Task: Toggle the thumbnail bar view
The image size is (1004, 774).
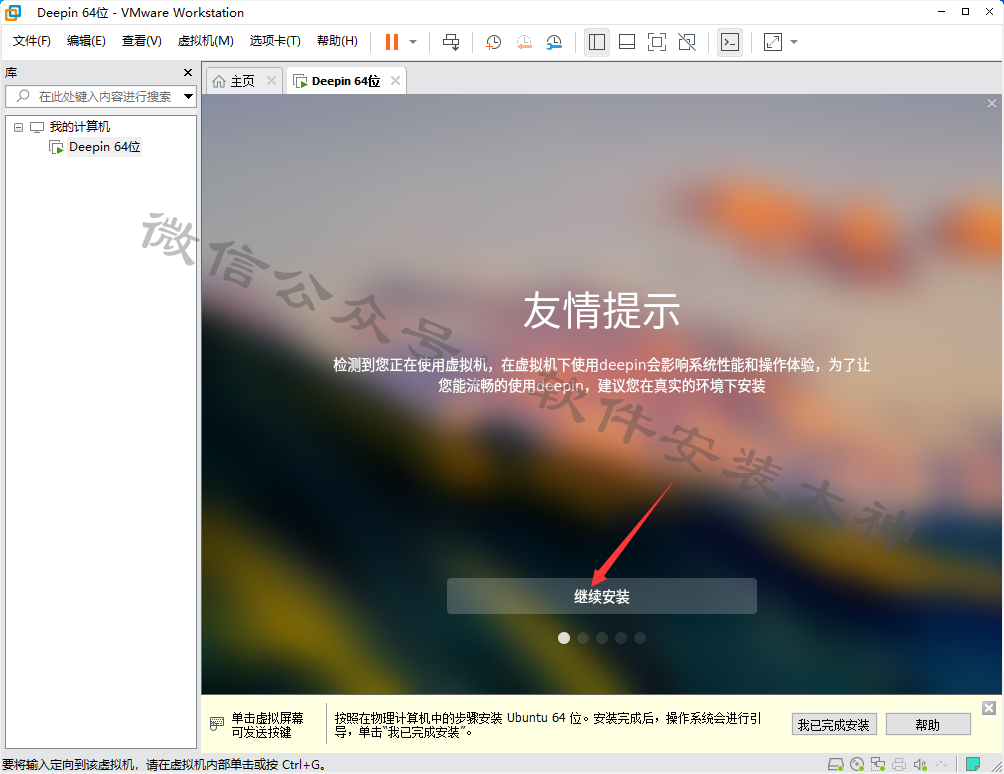Action: pos(627,42)
